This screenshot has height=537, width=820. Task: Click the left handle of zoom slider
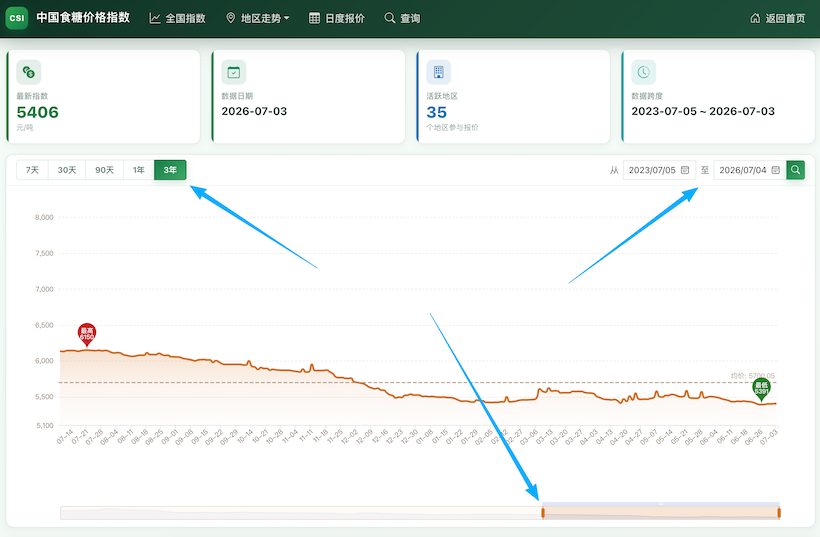543,513
